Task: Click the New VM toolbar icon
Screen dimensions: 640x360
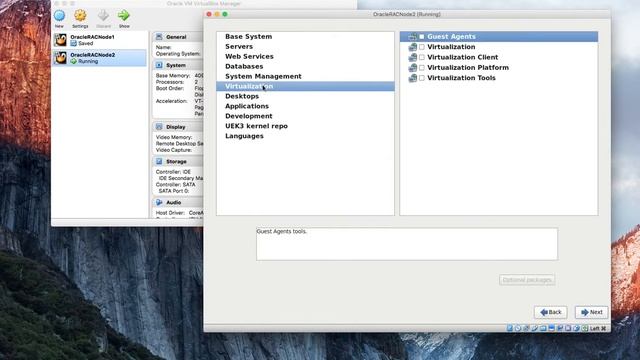Action: coord(60,16)
